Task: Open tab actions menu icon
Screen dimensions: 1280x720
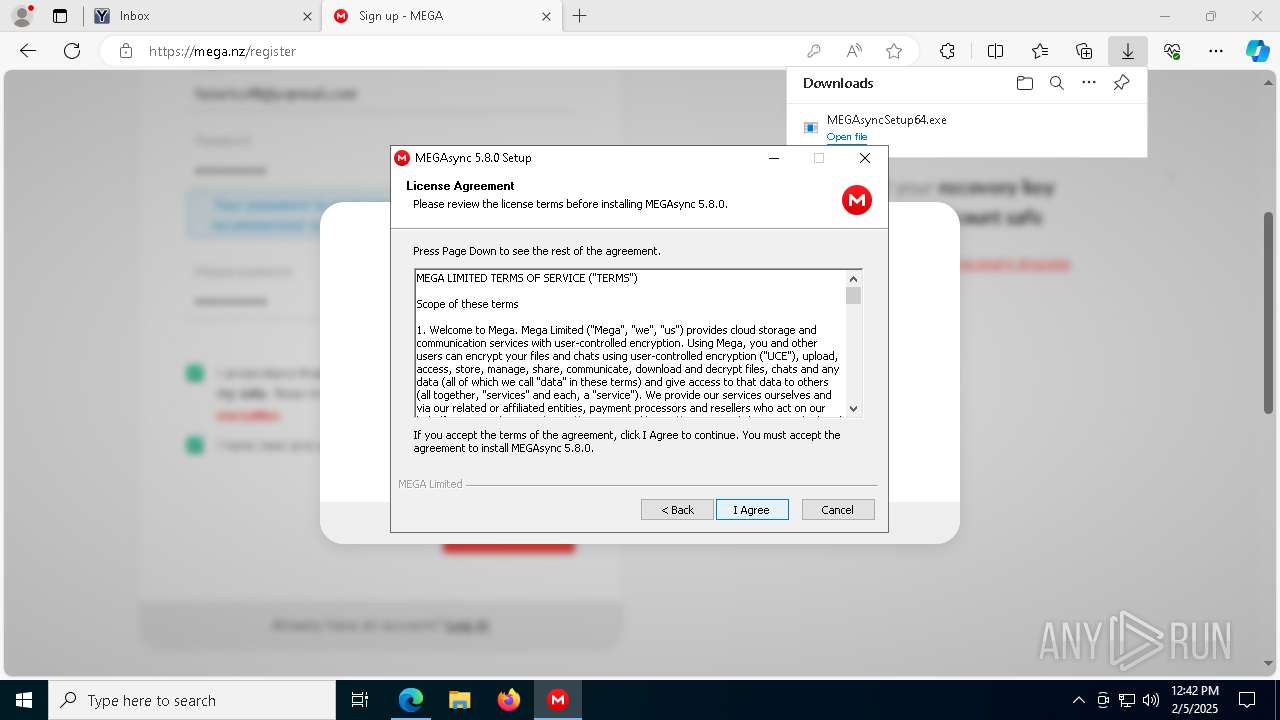Action: tap(60, 16)
